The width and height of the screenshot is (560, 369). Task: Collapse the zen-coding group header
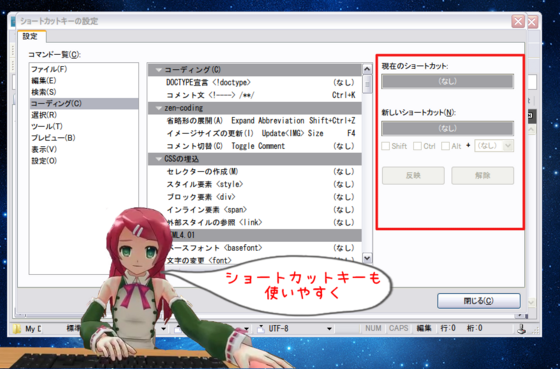(x=159, y=108)
